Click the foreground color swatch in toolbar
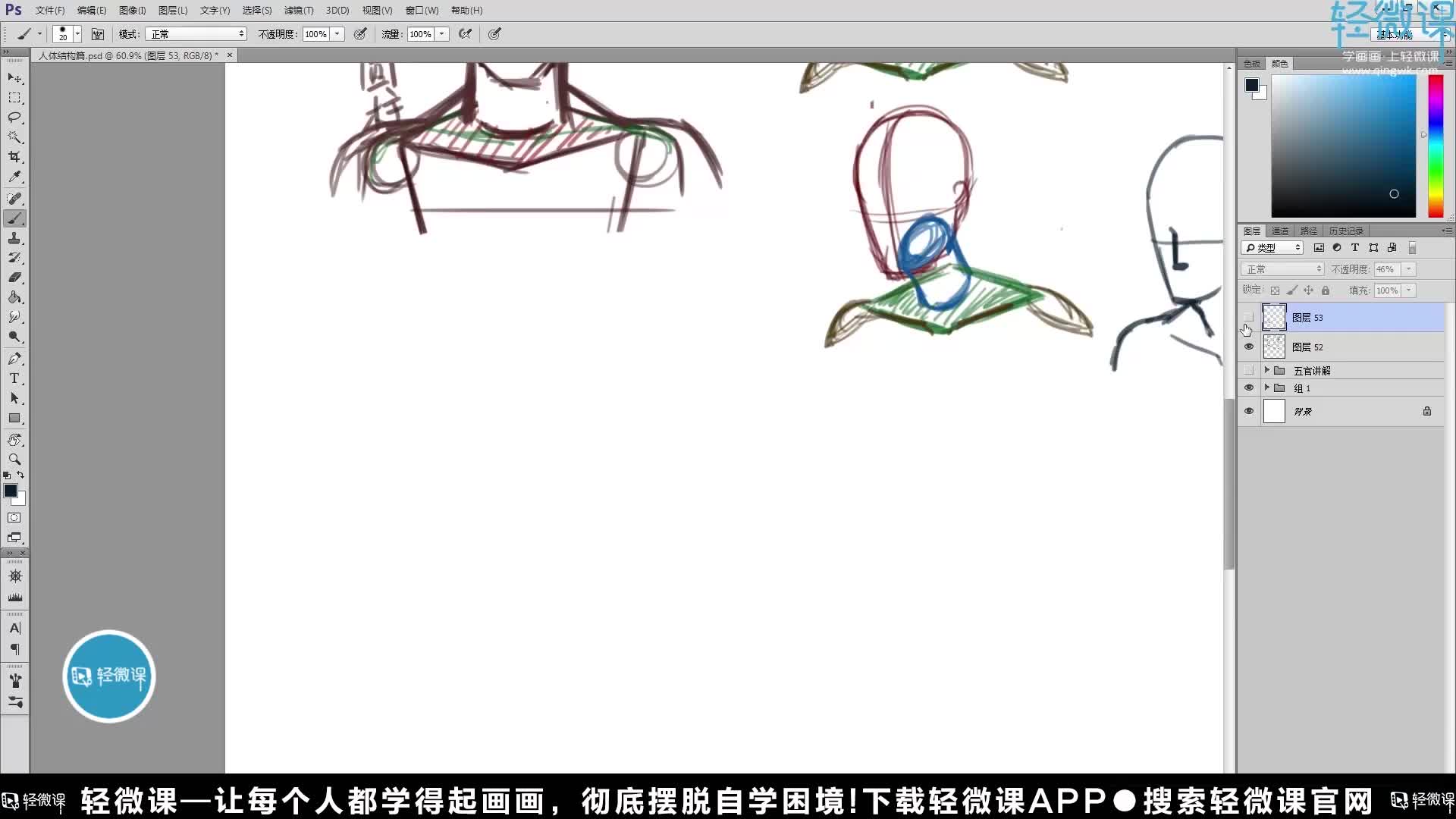 (x=11, y=491)
